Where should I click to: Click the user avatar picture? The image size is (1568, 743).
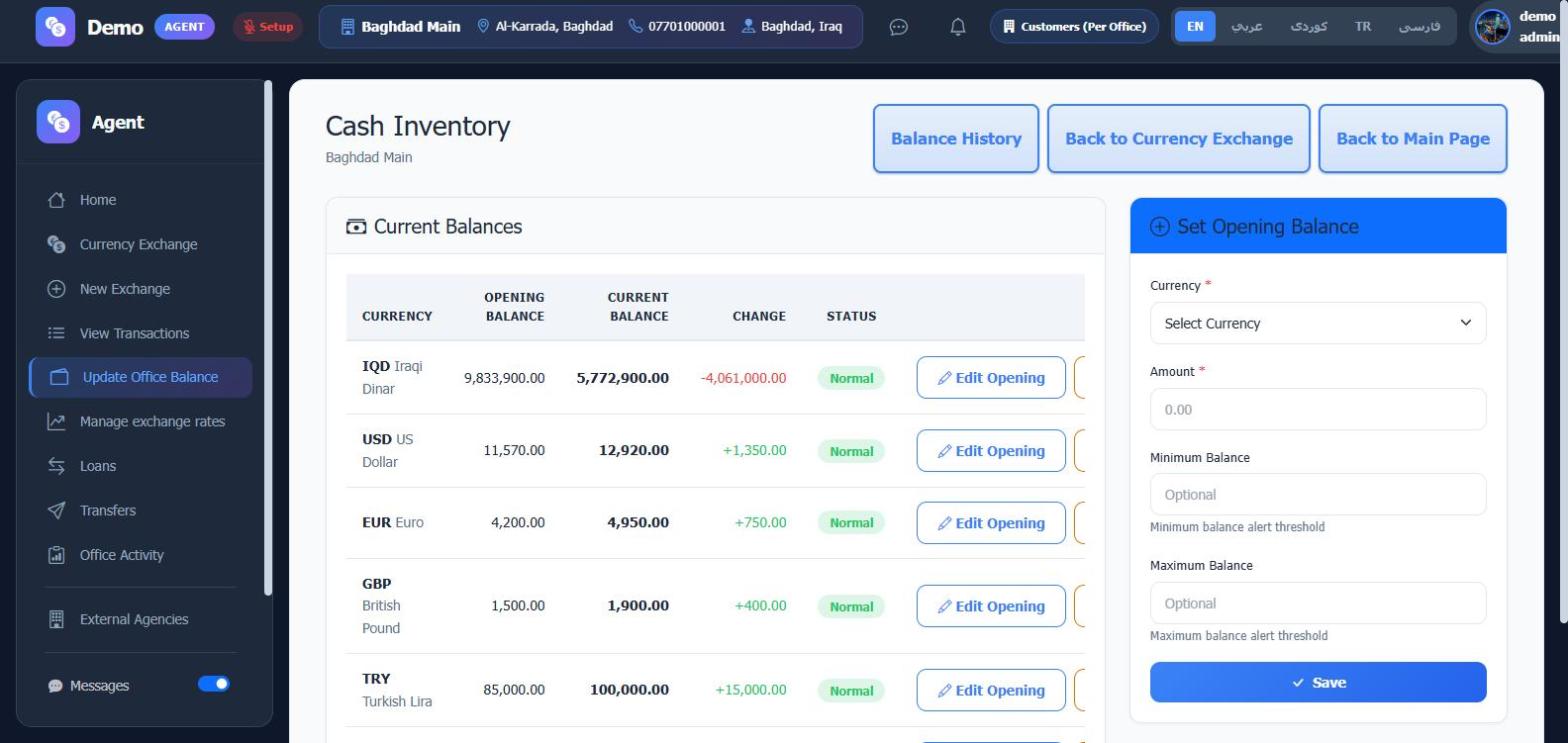point(1492,27)
